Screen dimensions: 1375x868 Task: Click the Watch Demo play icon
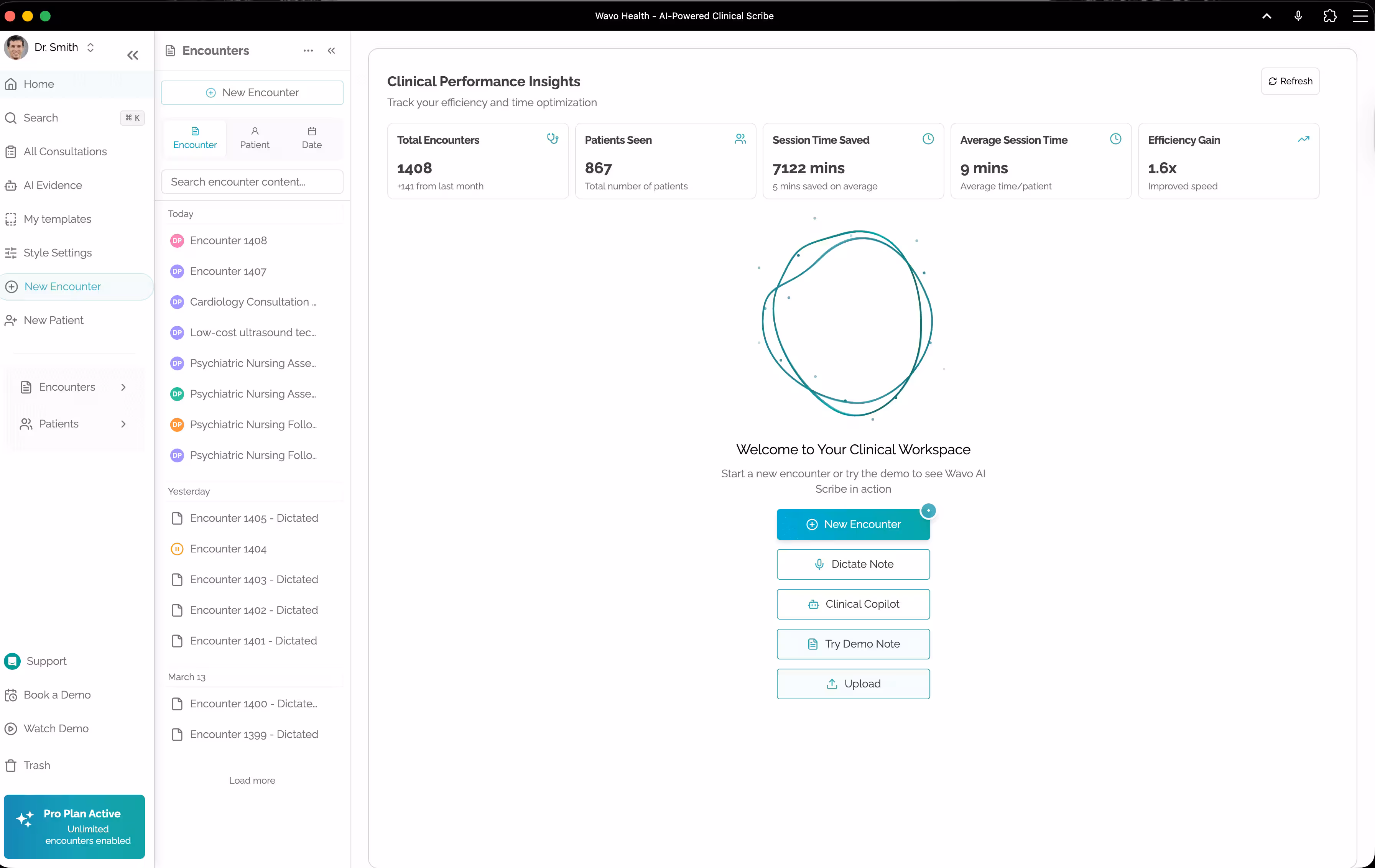[11, 729]
